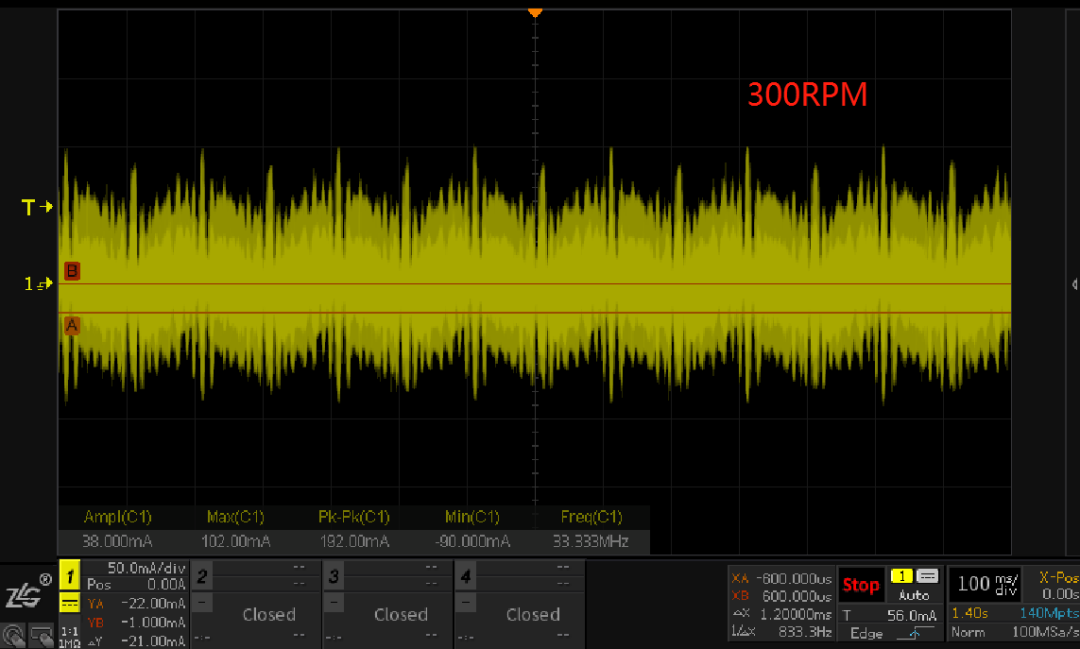Image resolution: width=1080 pixels, height=649 pixels.
Task: Open Channel 3 settings panel
Action: (332, 576)
